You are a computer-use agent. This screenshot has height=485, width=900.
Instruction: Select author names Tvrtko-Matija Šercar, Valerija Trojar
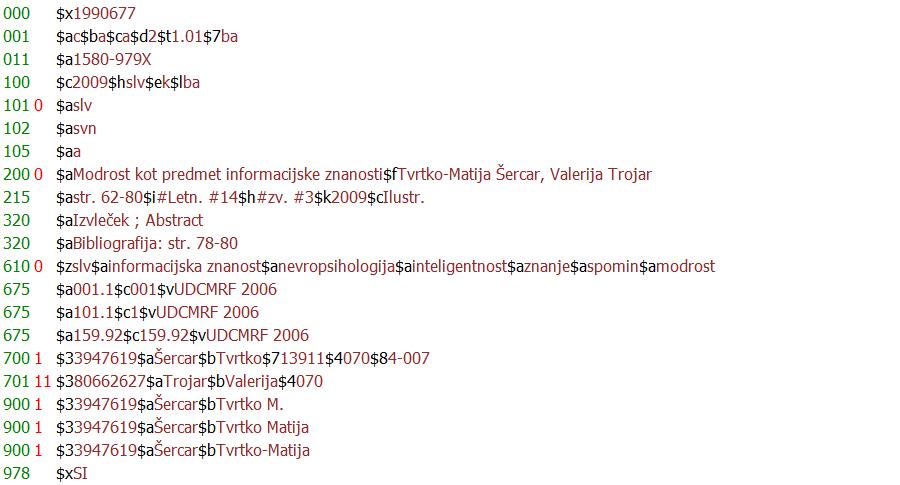coord(525,174)
